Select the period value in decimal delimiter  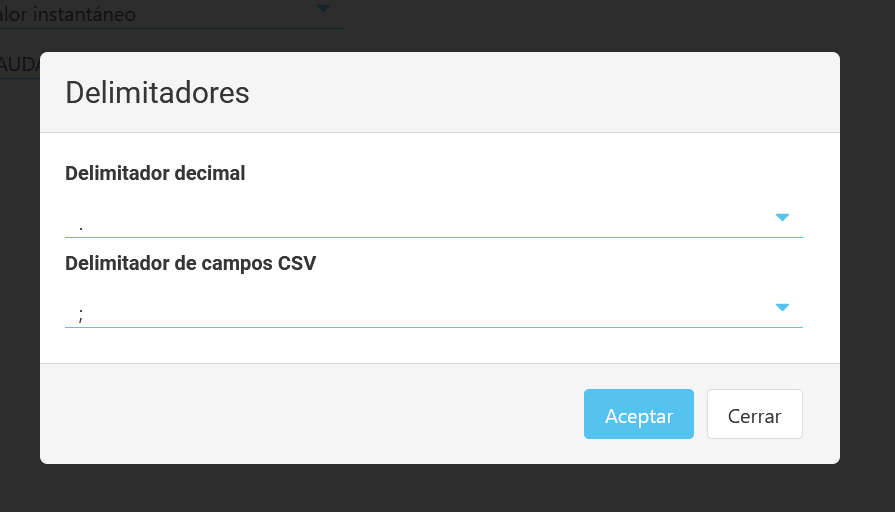click(x=81, y=225)
